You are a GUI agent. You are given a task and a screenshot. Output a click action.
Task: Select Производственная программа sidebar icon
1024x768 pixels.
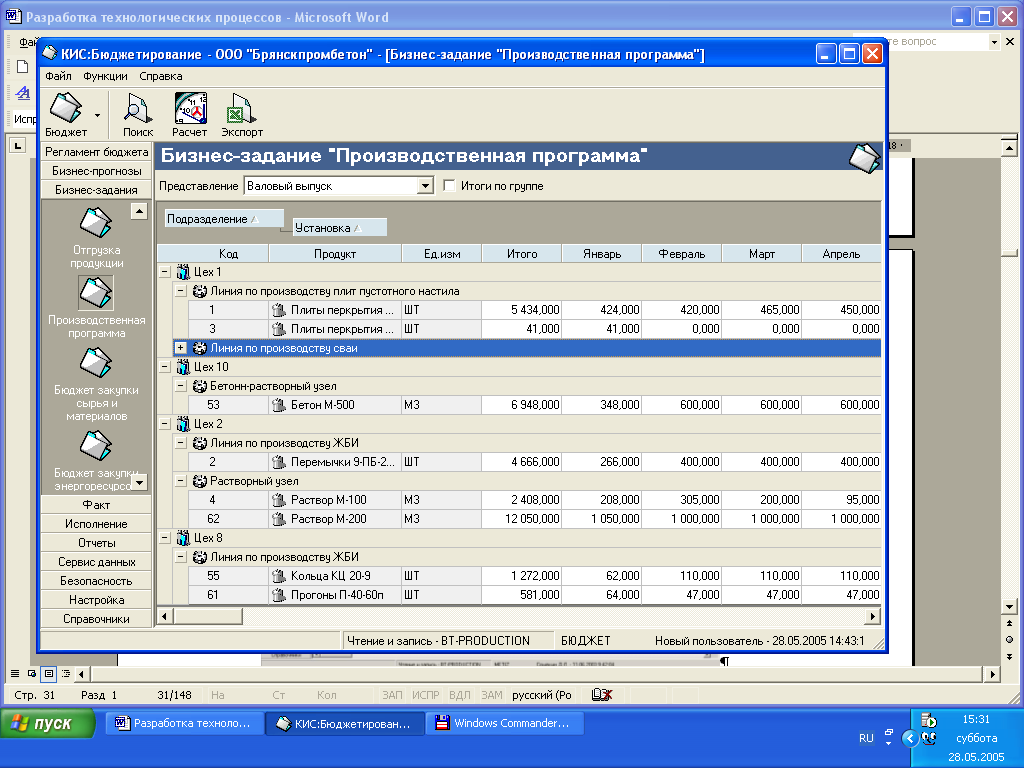(96, 293)
